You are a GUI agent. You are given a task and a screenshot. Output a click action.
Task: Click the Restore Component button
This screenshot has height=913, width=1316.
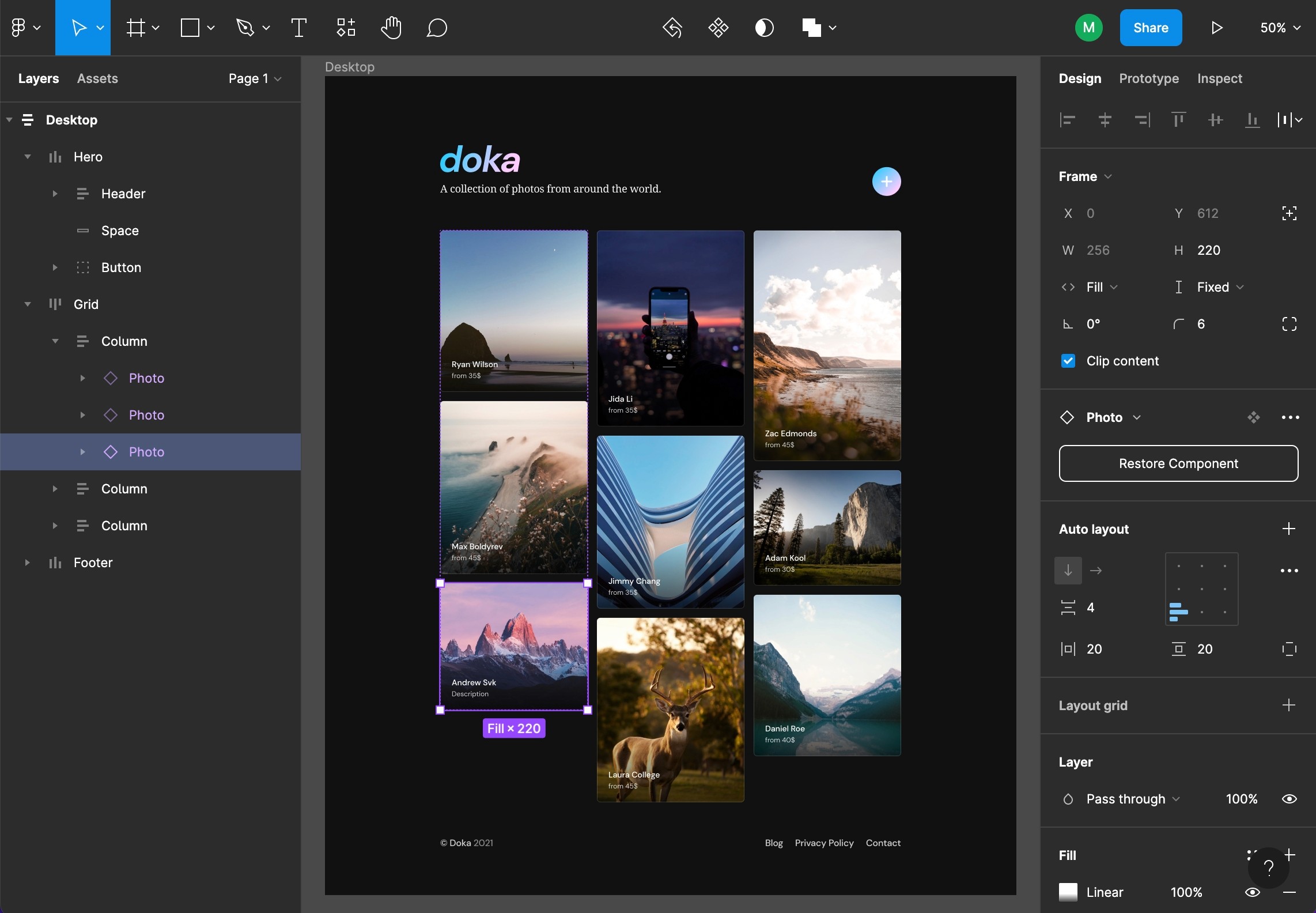click(1178, 463)
